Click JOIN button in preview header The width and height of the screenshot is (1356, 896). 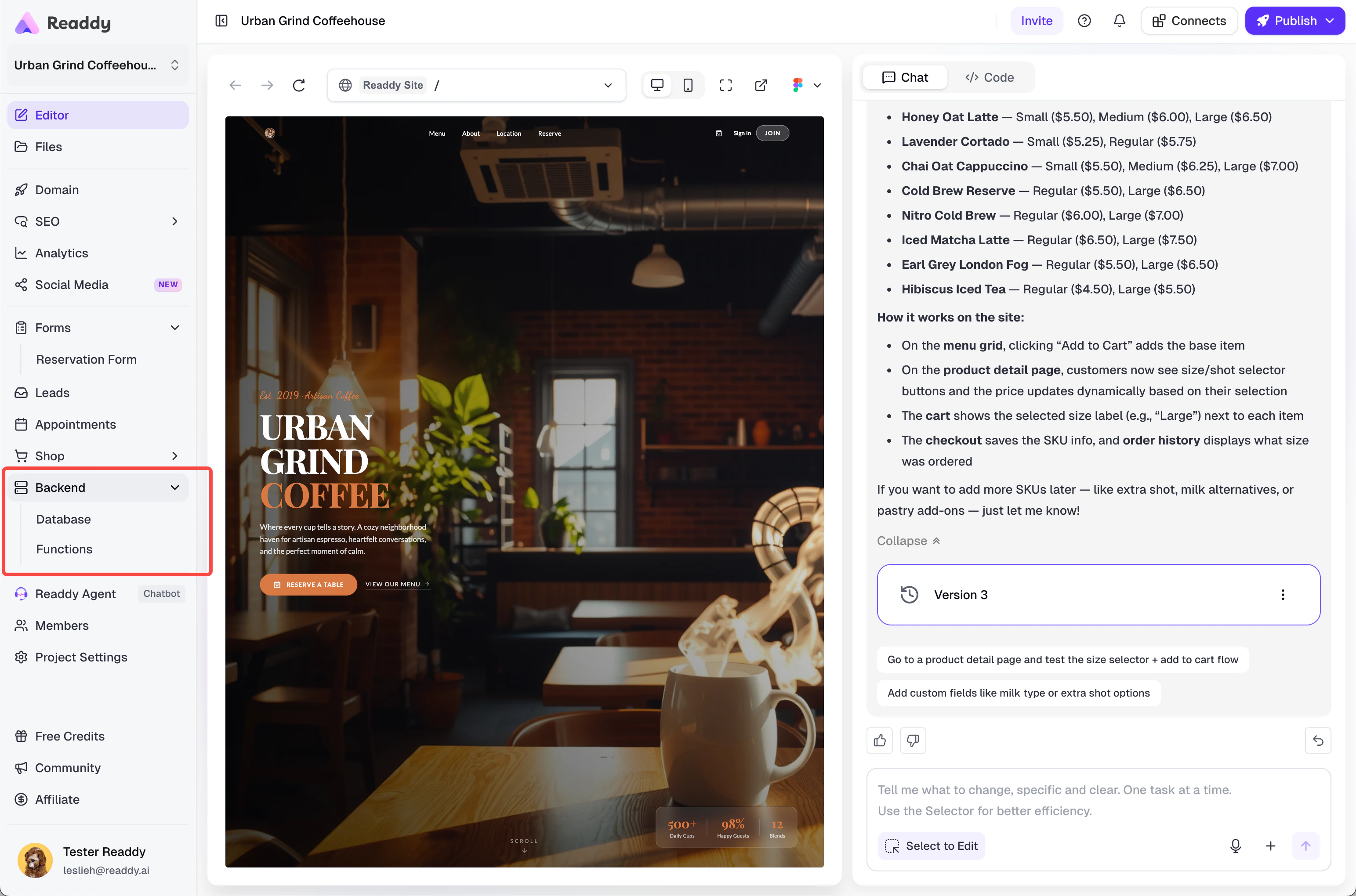tap(772, 133)
